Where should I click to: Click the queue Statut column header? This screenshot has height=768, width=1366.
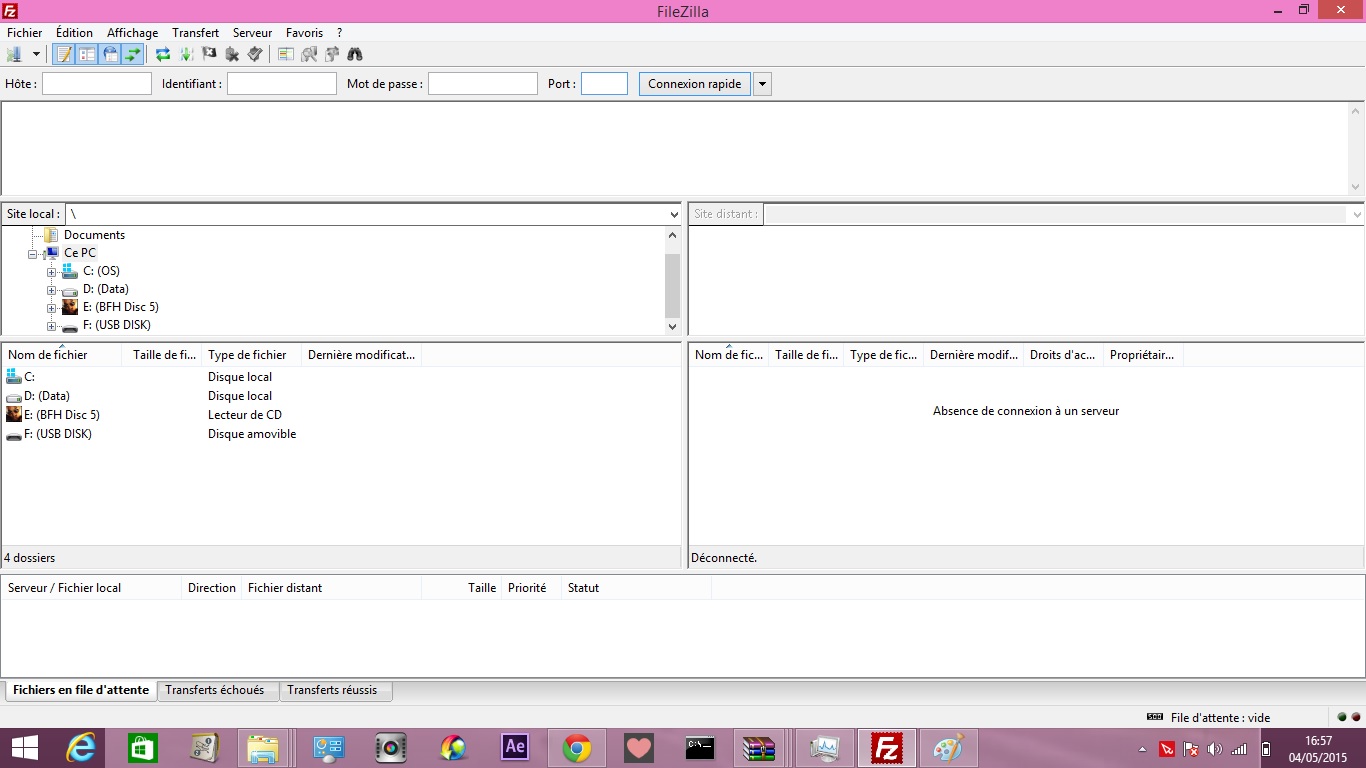coord(636,588)
